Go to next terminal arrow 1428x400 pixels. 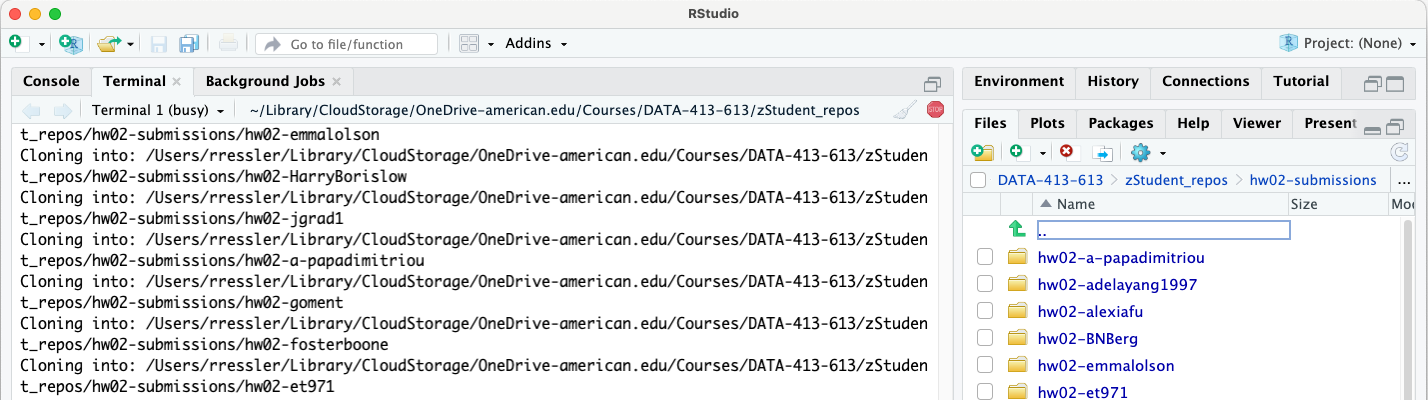62,110
